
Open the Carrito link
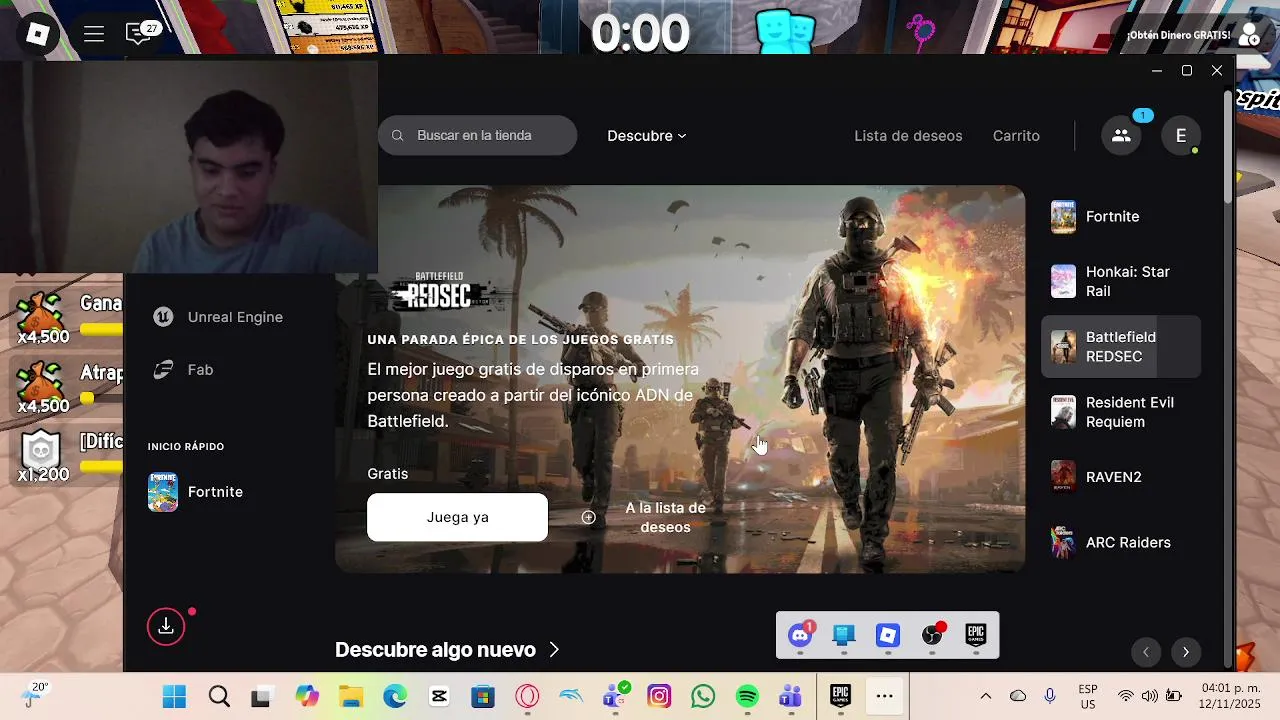click(x=1016, y=136)
